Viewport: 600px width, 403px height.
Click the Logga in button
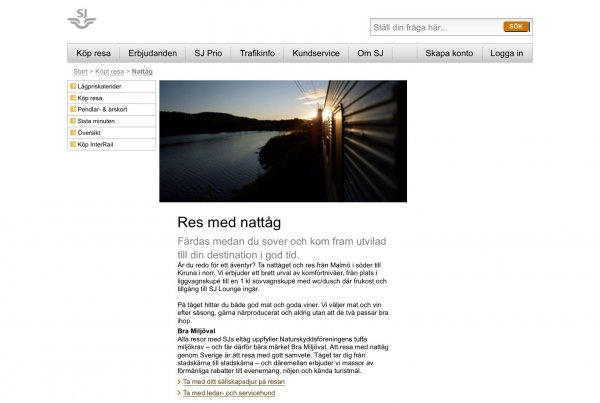click(506, 53)
